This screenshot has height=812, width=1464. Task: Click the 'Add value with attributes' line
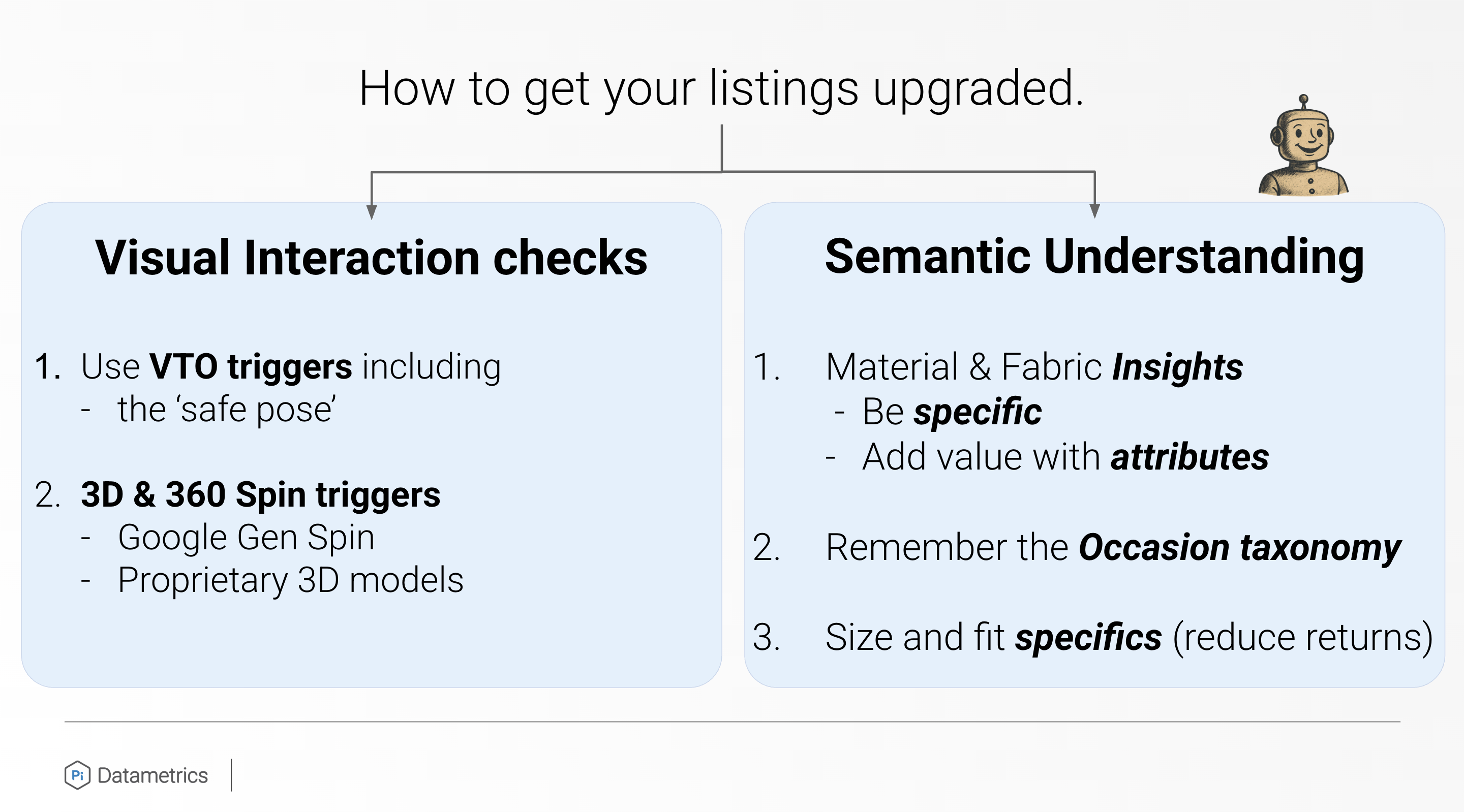point(1065,457)
